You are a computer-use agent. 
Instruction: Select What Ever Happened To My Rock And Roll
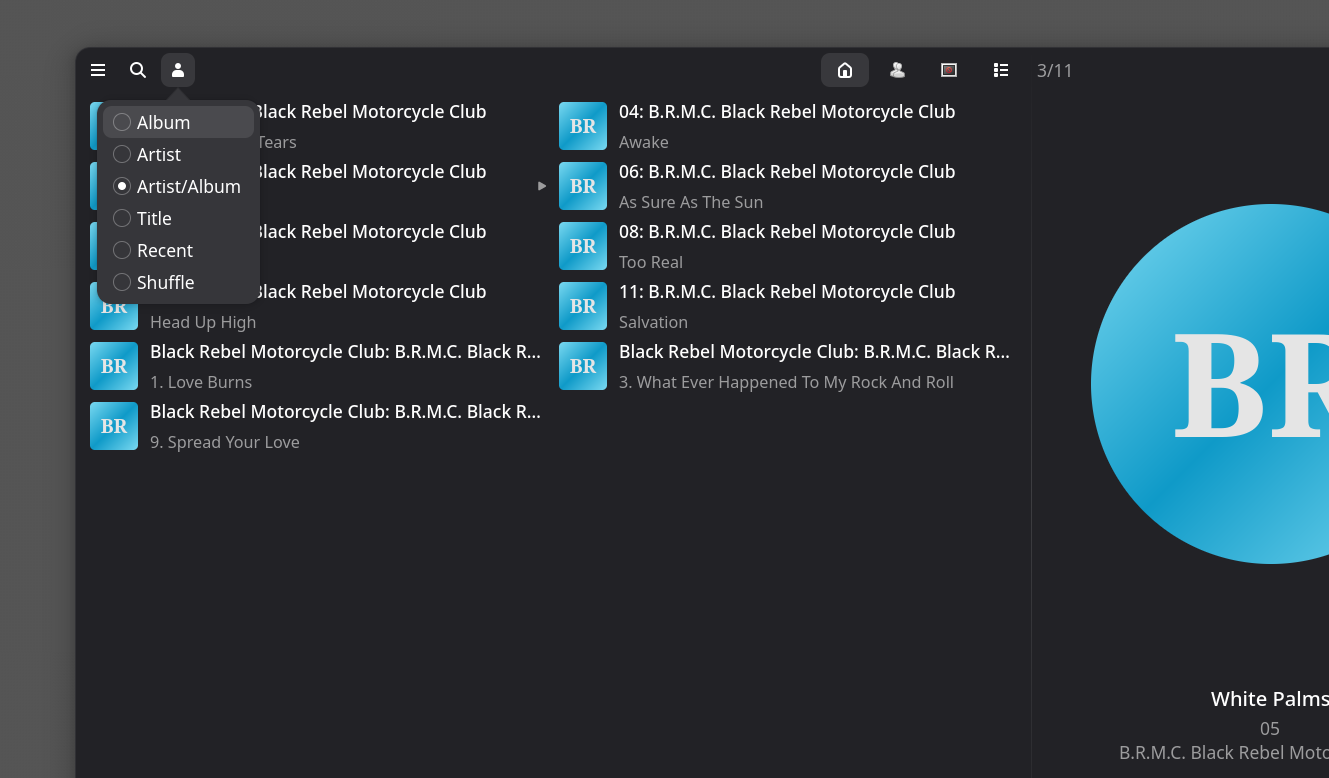[786, 381]
